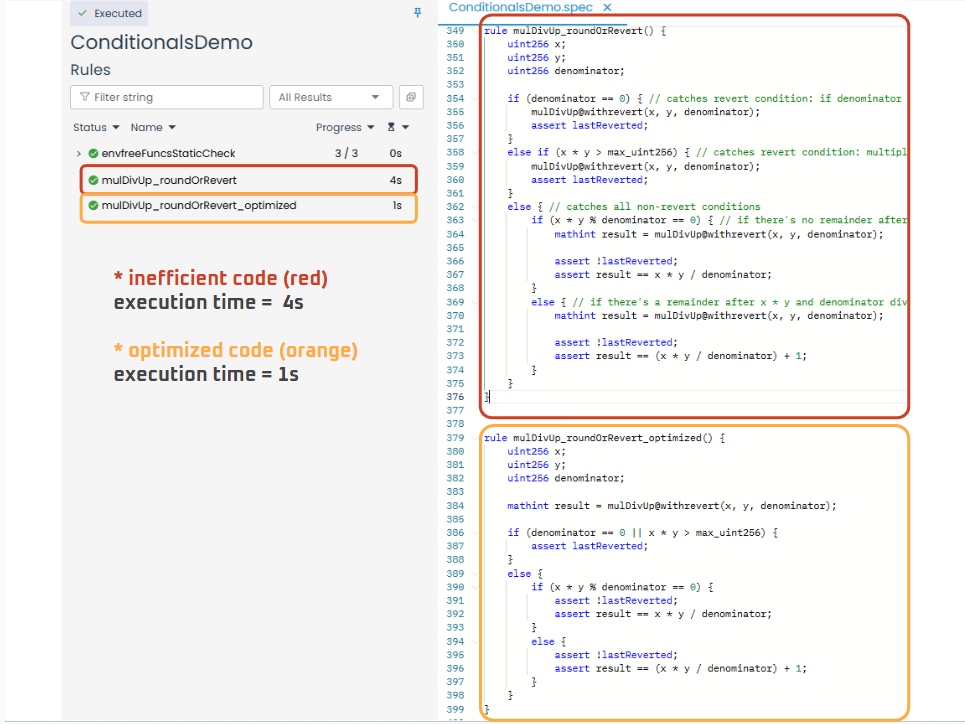Open the All Results dropdown

click(x=330, y=97)
